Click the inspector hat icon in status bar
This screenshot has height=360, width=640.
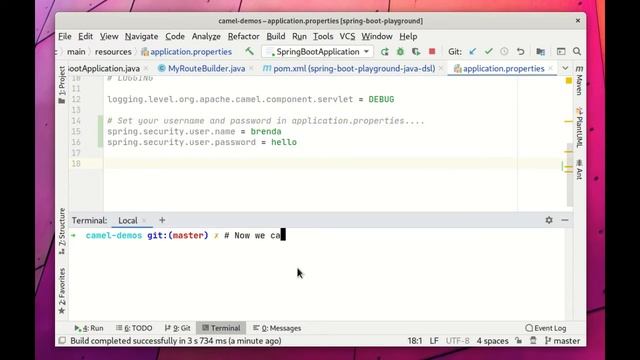pos(533,340)
